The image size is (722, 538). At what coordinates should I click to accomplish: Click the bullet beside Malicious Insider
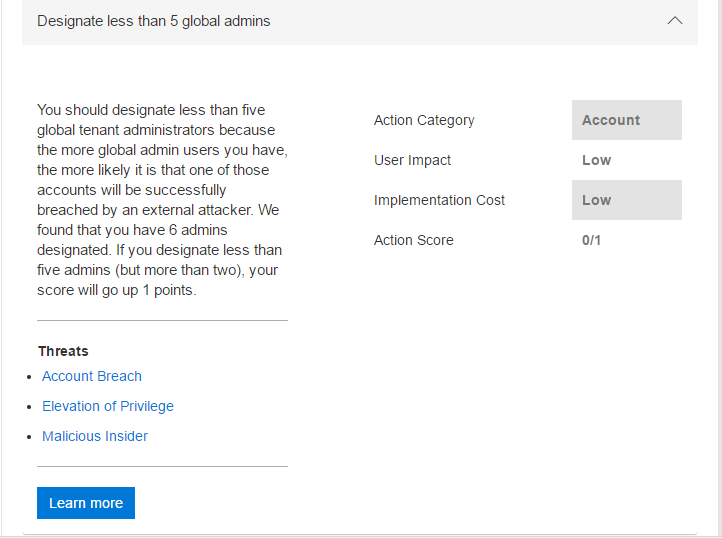coord(30,437)
